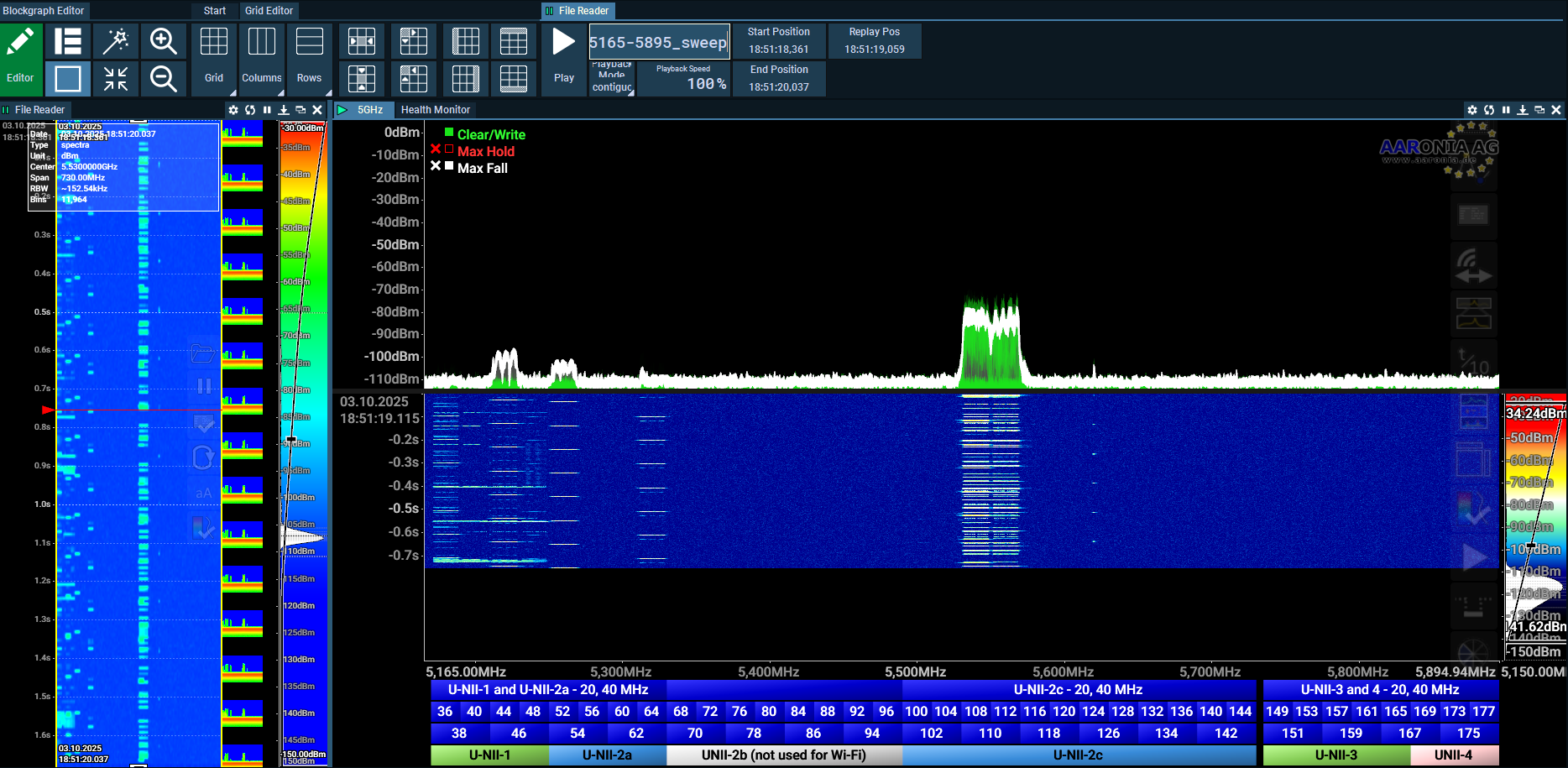Image resolution: width=1568 pixels, height=768 pixels.
Task: Switch to the Health Monitor tab
Action: tap(435, 110)
